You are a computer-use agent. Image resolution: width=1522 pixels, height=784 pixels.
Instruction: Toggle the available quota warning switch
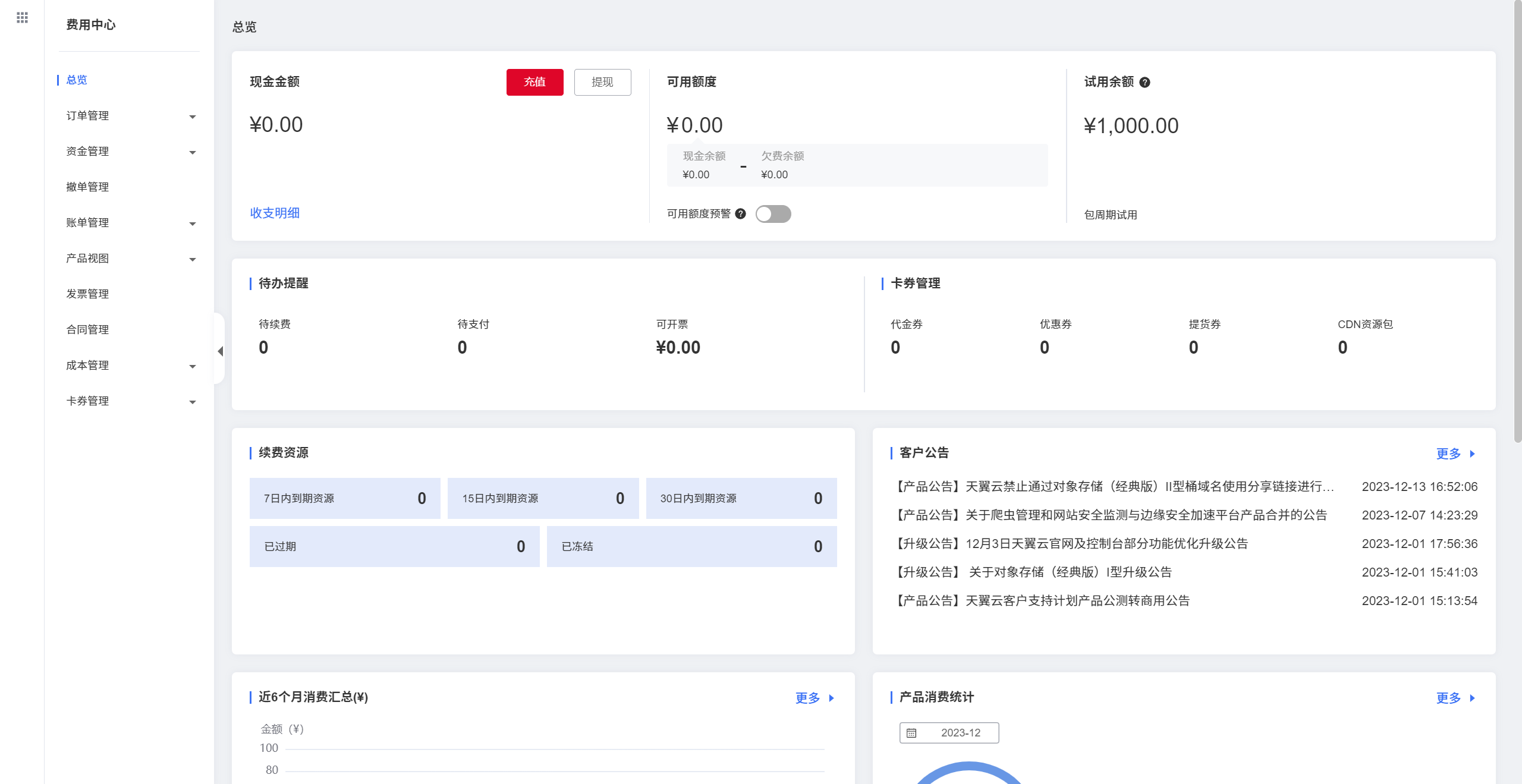[773, 214]
